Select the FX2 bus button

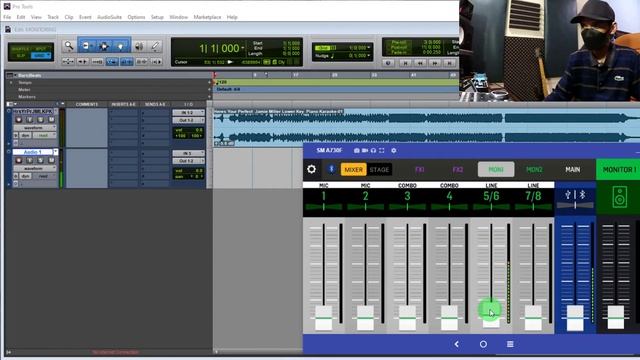pyautogui.click(x=458, y=169)
